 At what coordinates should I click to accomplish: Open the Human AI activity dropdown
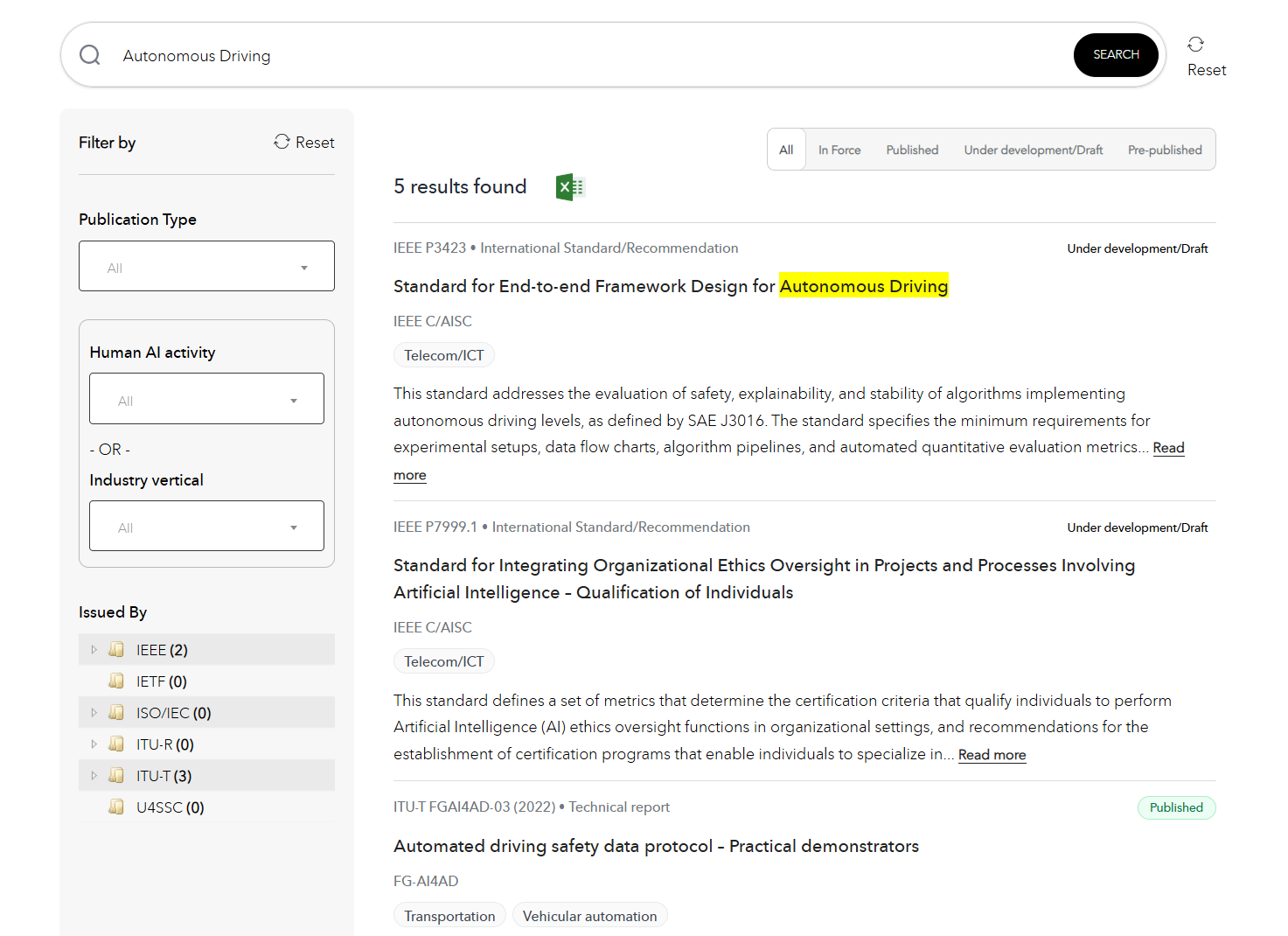[206, 399]
